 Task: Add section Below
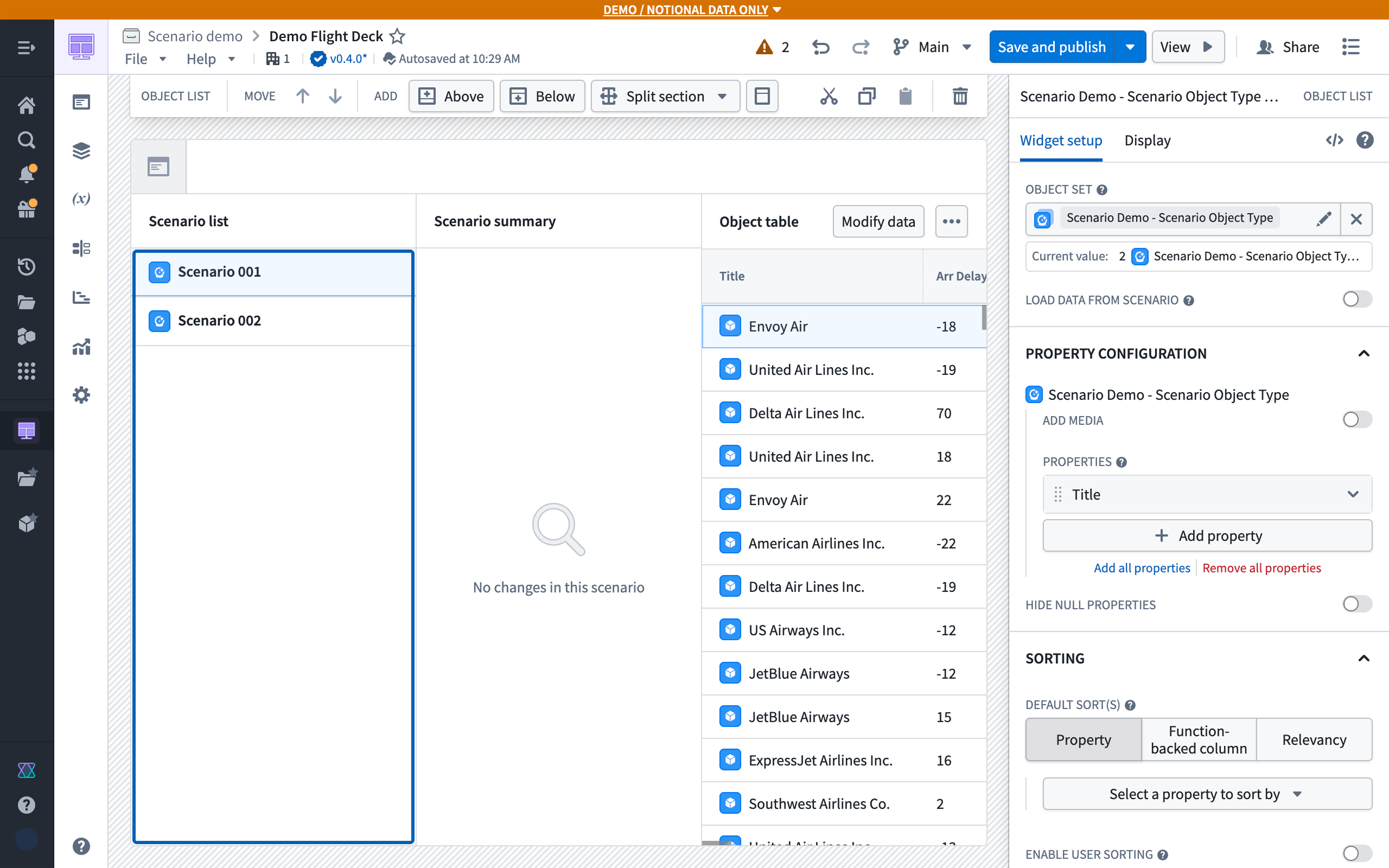[x=542, y=96]
